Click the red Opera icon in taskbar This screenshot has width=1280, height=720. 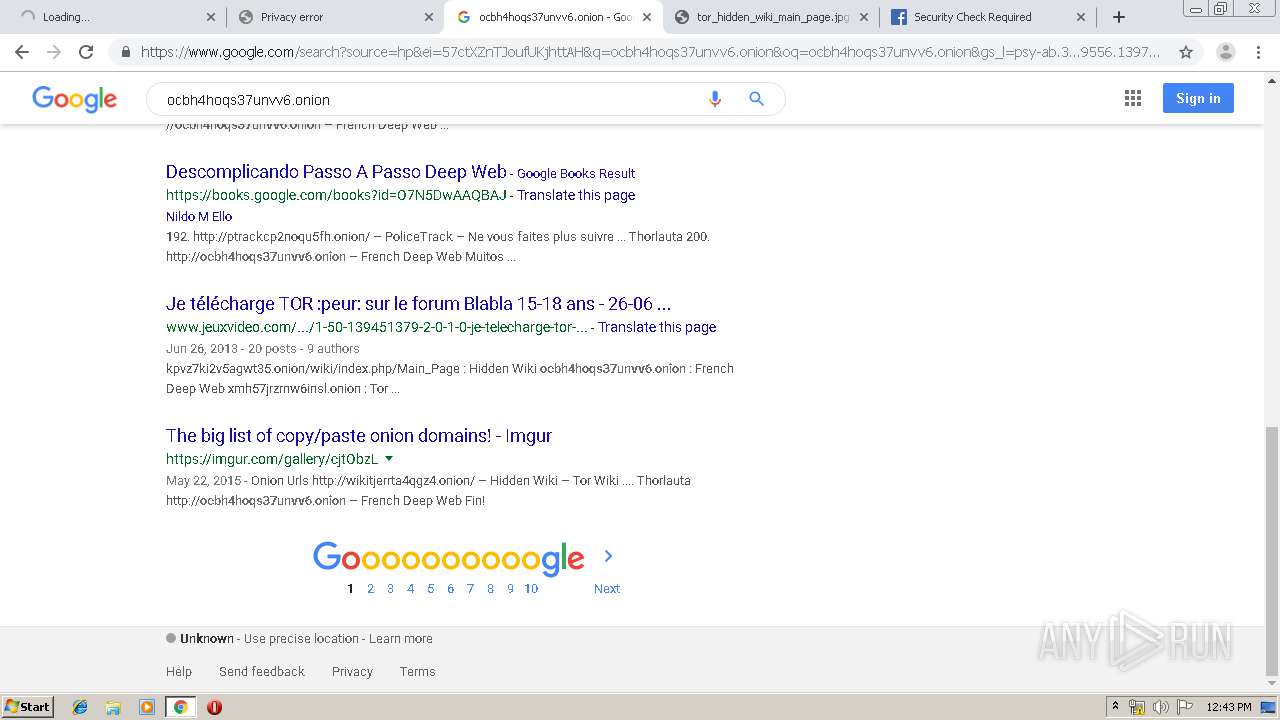tap(214, 707)
